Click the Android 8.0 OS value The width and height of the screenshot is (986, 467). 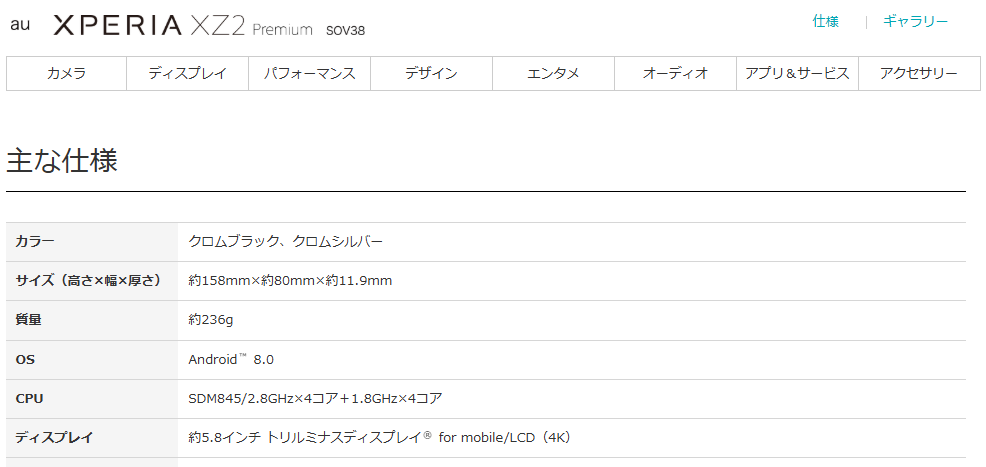pyautogui.click(x=230, y=359)
